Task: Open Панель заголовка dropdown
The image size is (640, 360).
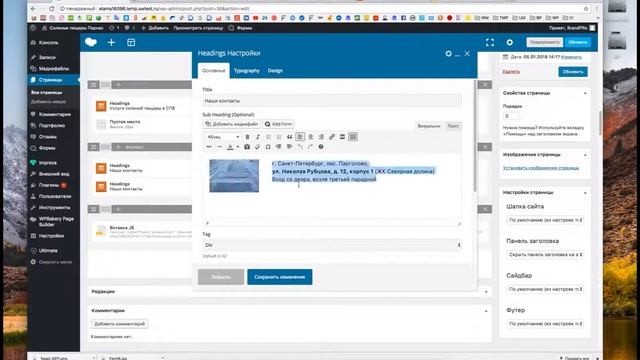Action: click(x=545, y=254)
